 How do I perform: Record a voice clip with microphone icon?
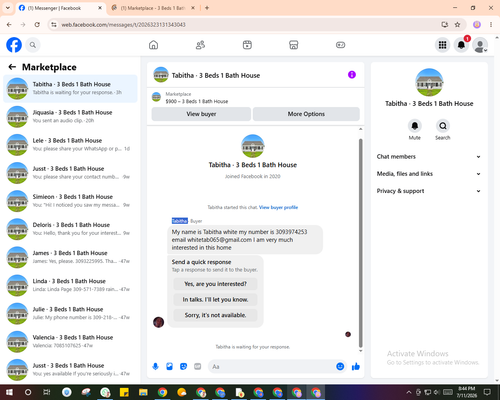[x=155, y=367]
